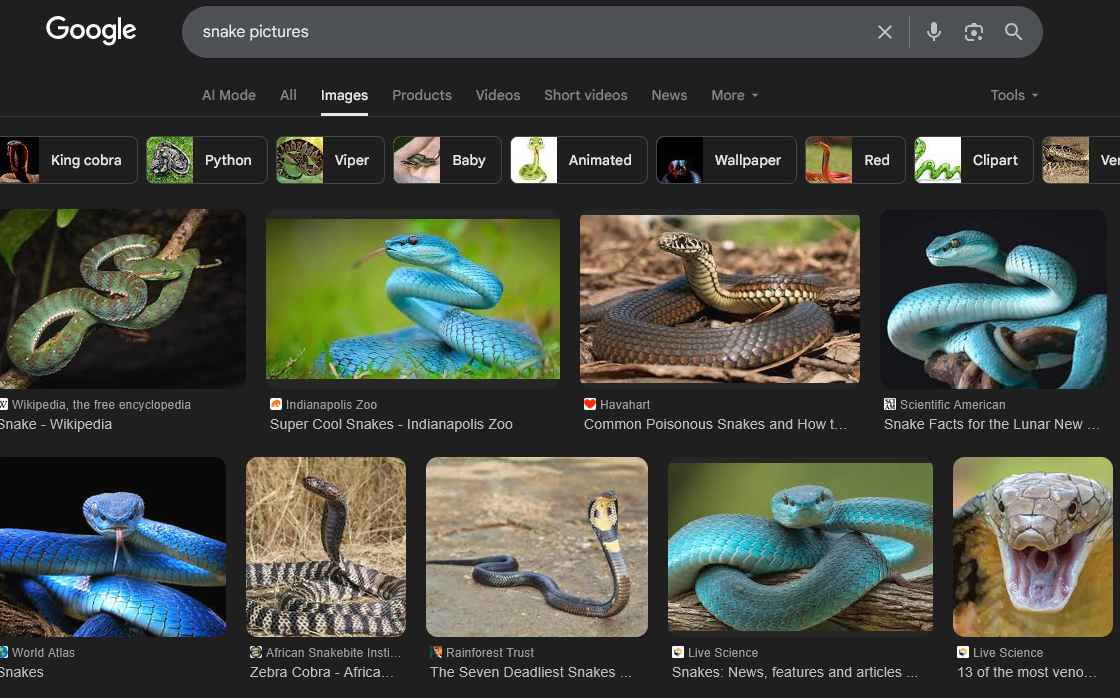This screenshot has height=698, width=1120.
Task: Expand the More dropdown menu
Action: 734,95
